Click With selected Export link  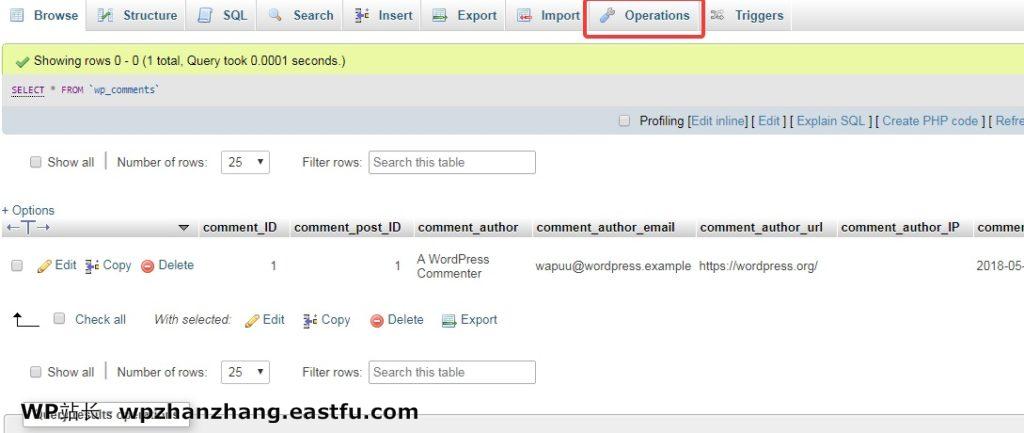pyautogui.click(x=479, y=319)
